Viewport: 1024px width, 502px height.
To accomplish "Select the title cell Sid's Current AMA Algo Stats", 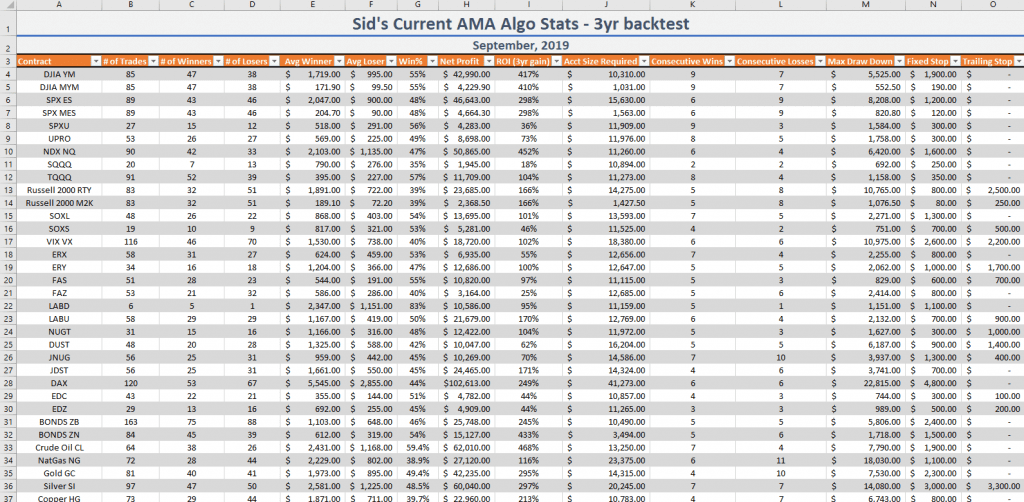I will (x=520, y=24).
